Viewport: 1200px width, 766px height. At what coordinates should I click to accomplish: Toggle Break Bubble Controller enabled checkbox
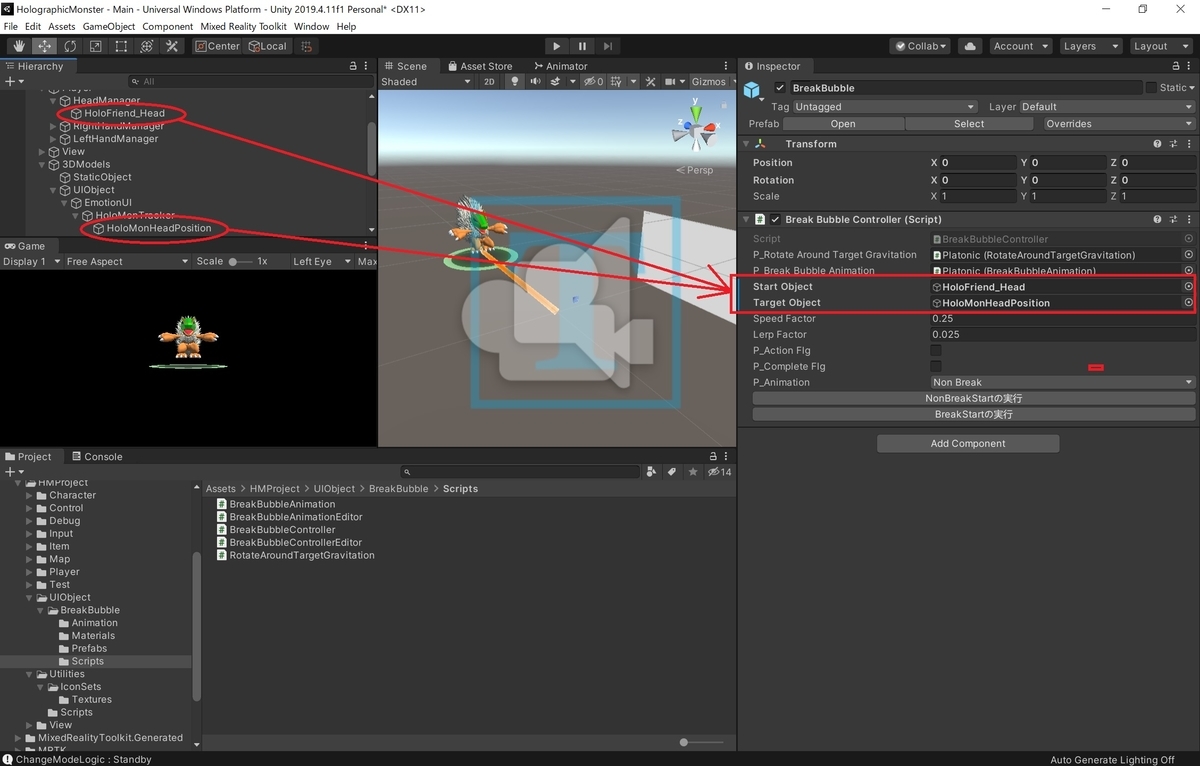(x=775, y=219)
